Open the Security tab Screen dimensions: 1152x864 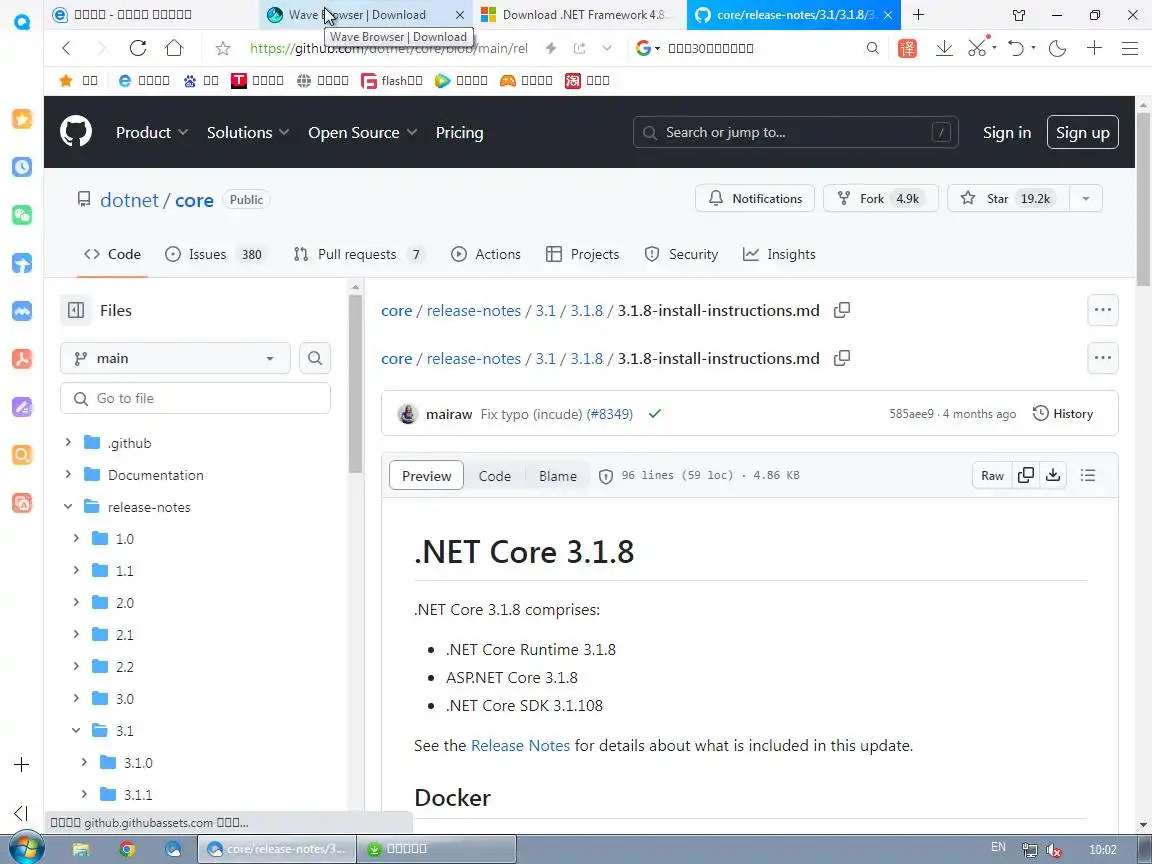pyautogui.click(x=681, y=254)
